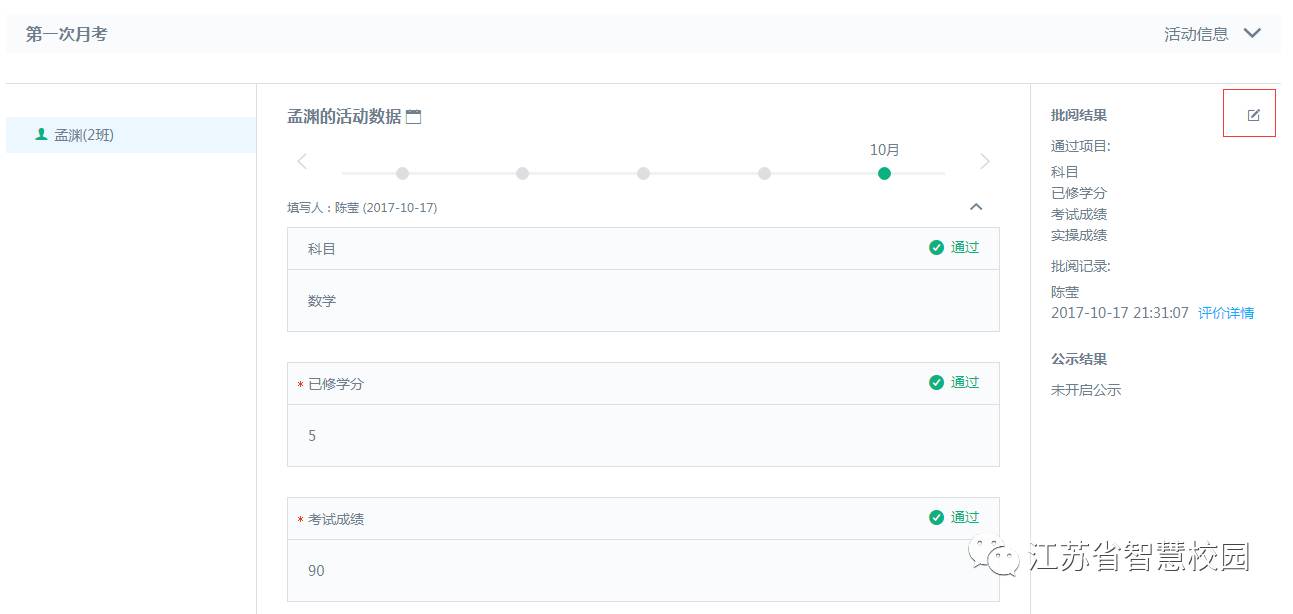Click the 公示结果 heading

(1079, 359)
